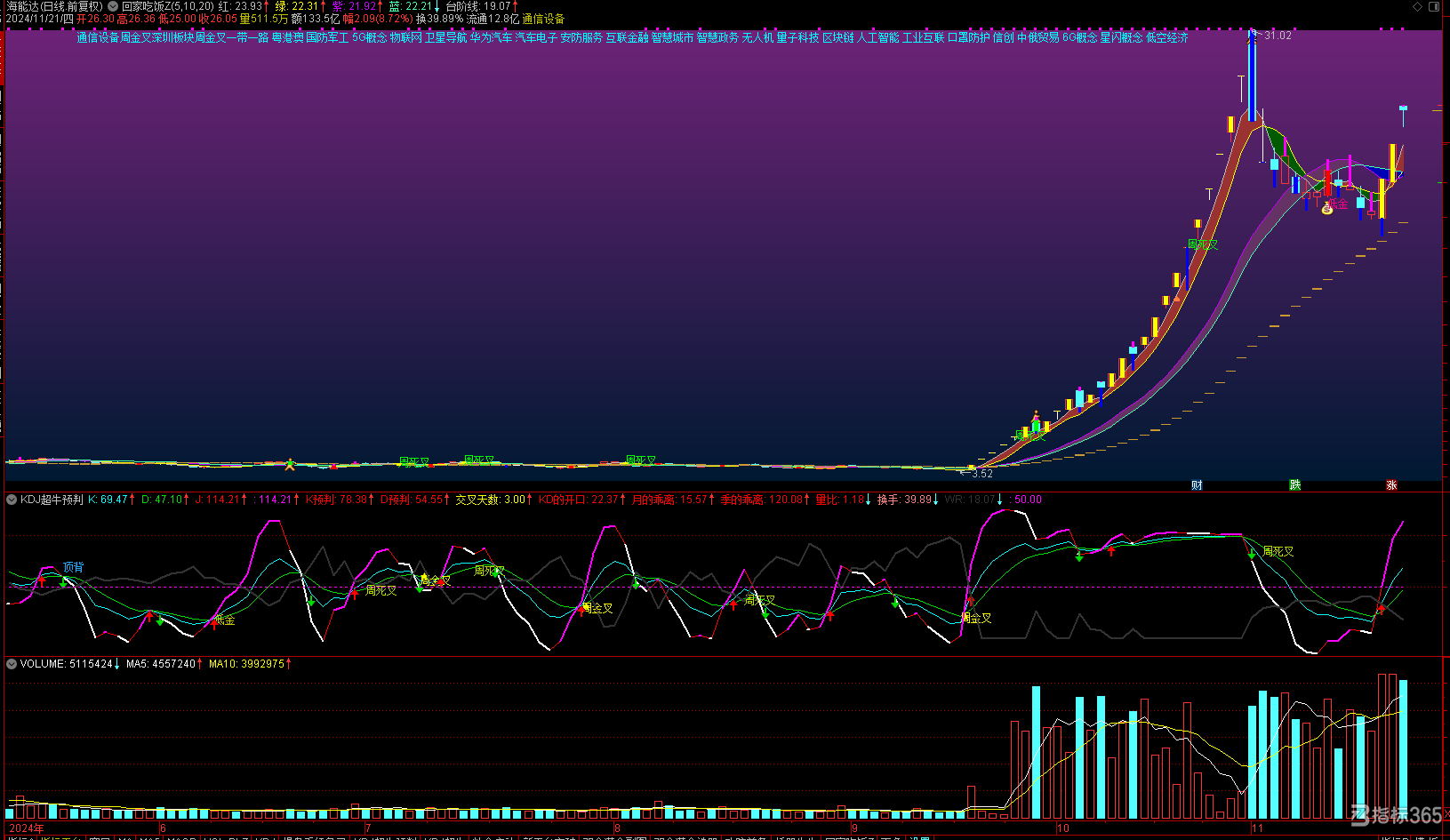Open the 卫星导航 concept tag
Screen dimensions: 1450x840
445,37
